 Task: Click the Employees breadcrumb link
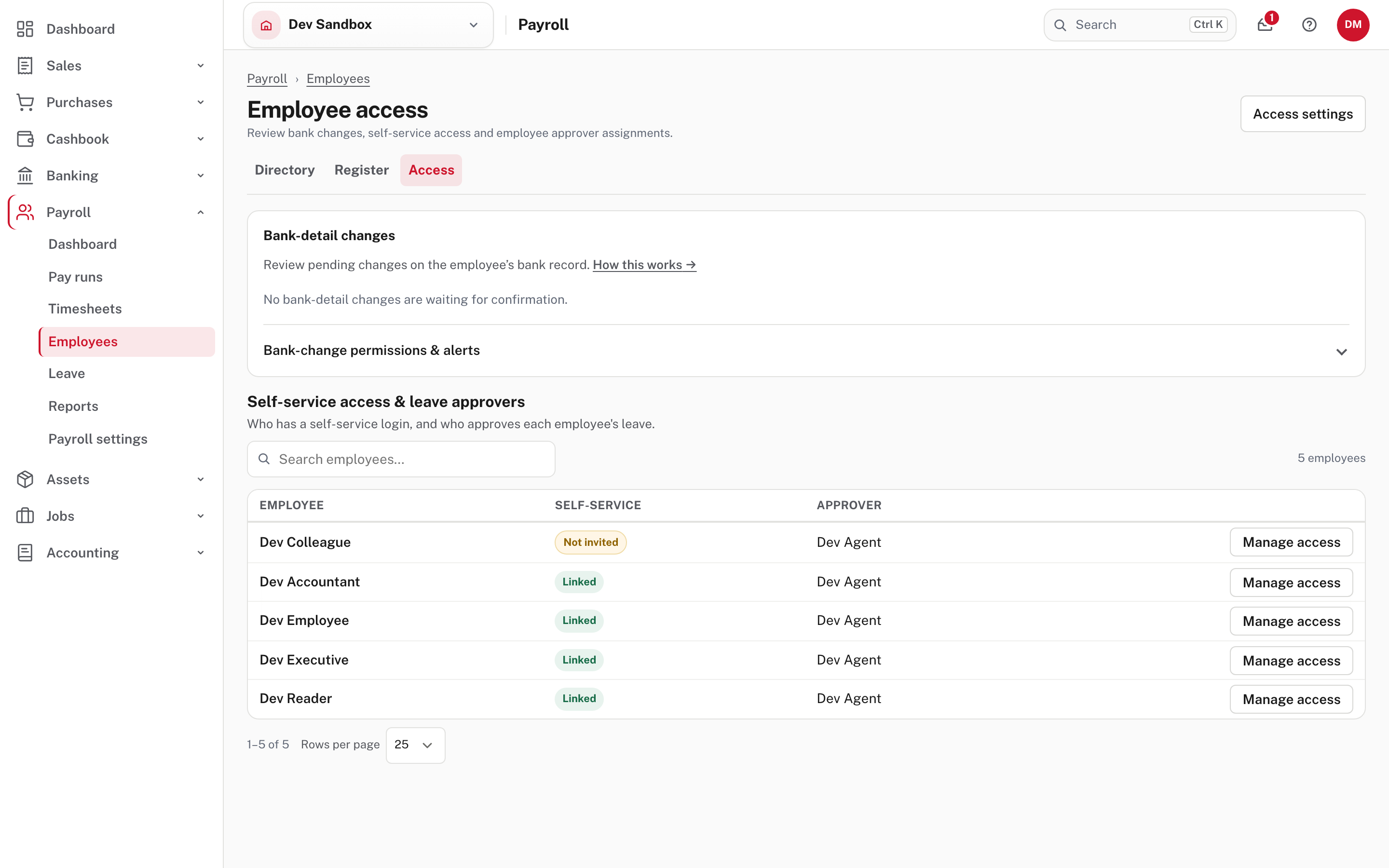pos(338,79)
